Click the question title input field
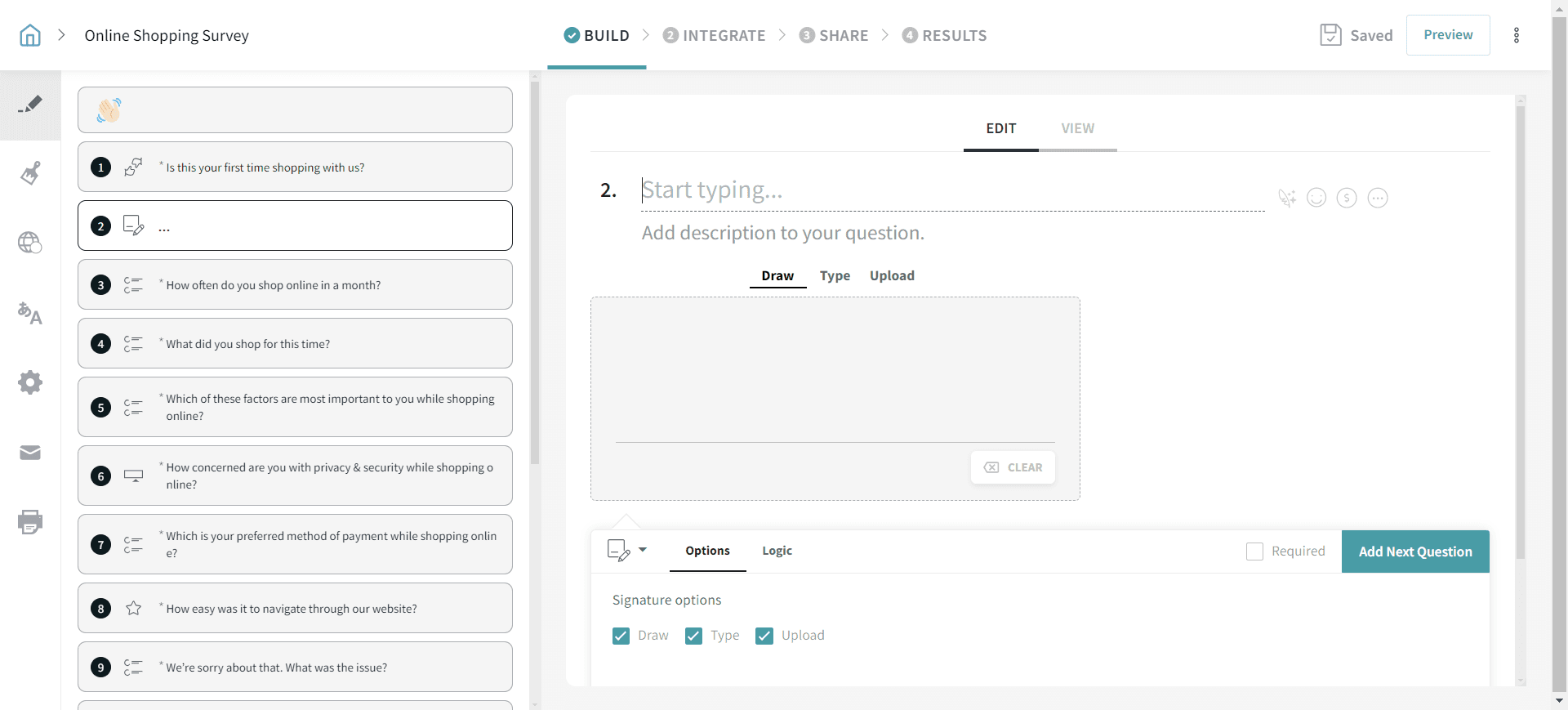 coord(951,190)
